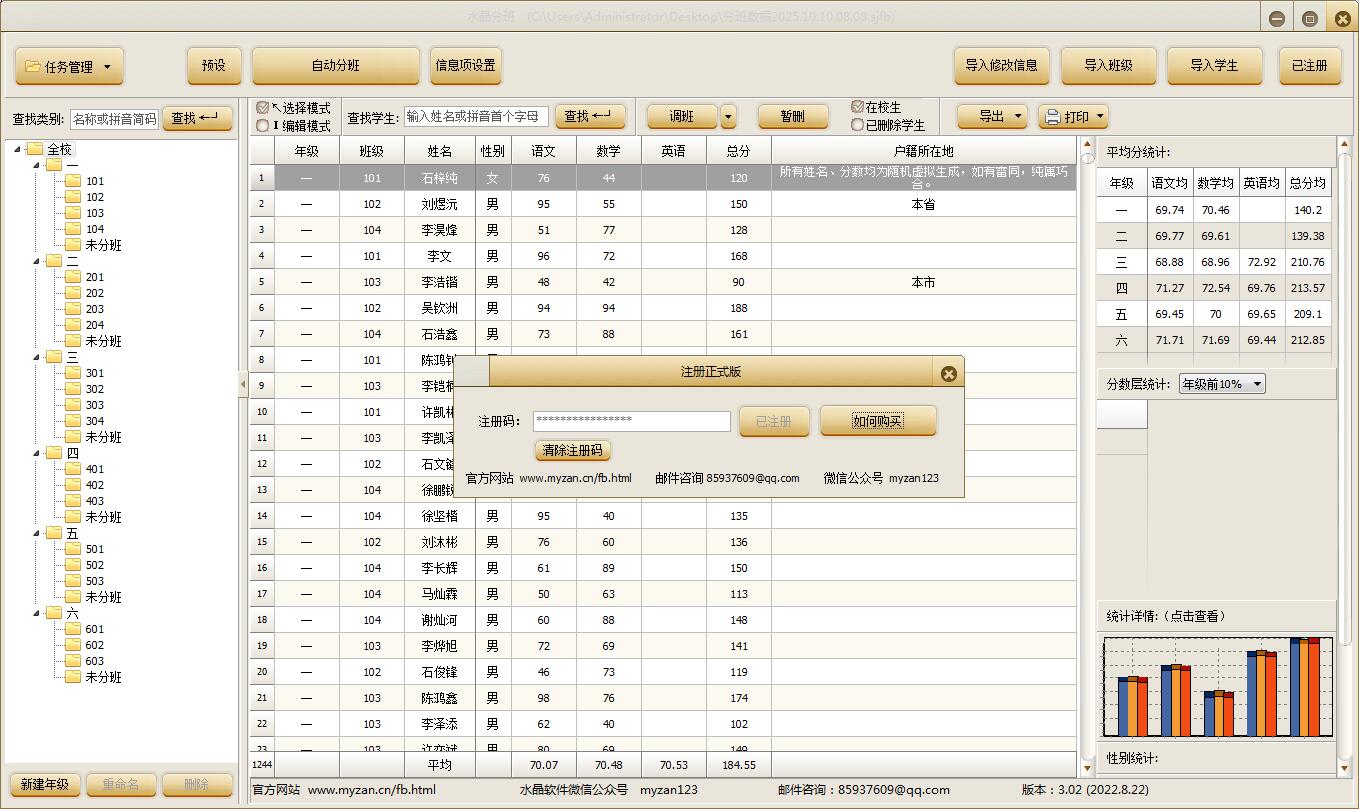
Task: Toggle the 在校生 checkbox
Action: (x=857, y=107)
